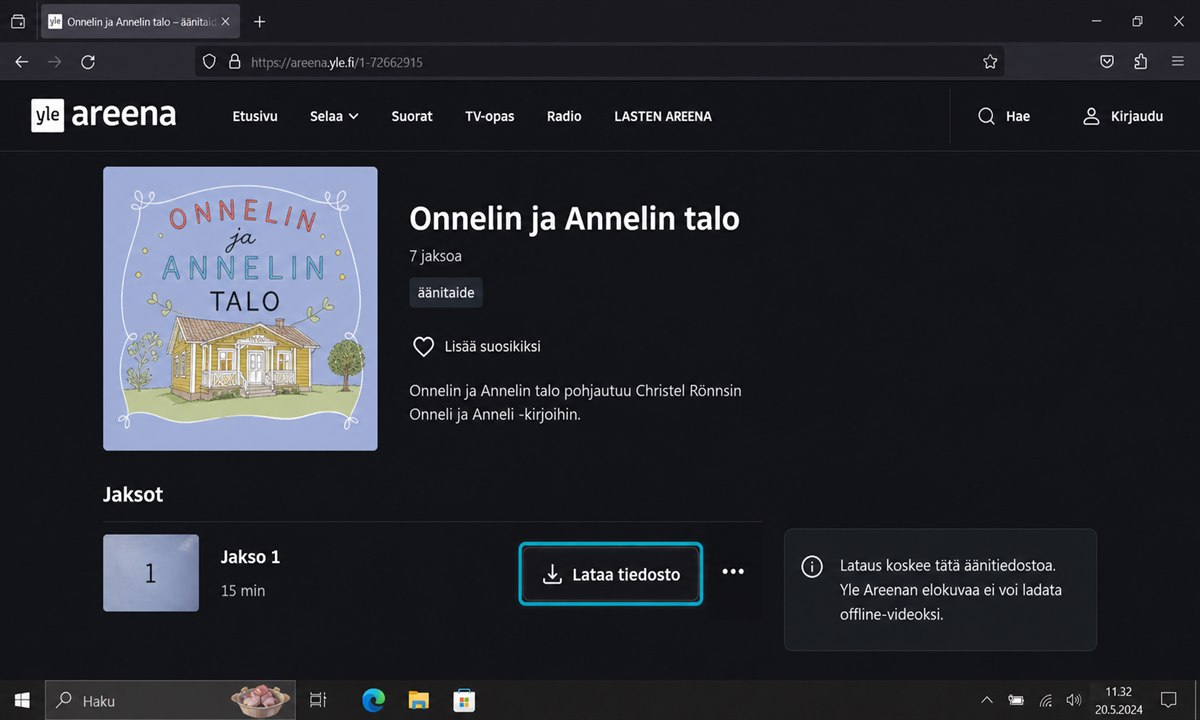Viewport: 1200px width, 720px height.
Task: Bookmark this page with the star
Action: (x=990, y=62)
